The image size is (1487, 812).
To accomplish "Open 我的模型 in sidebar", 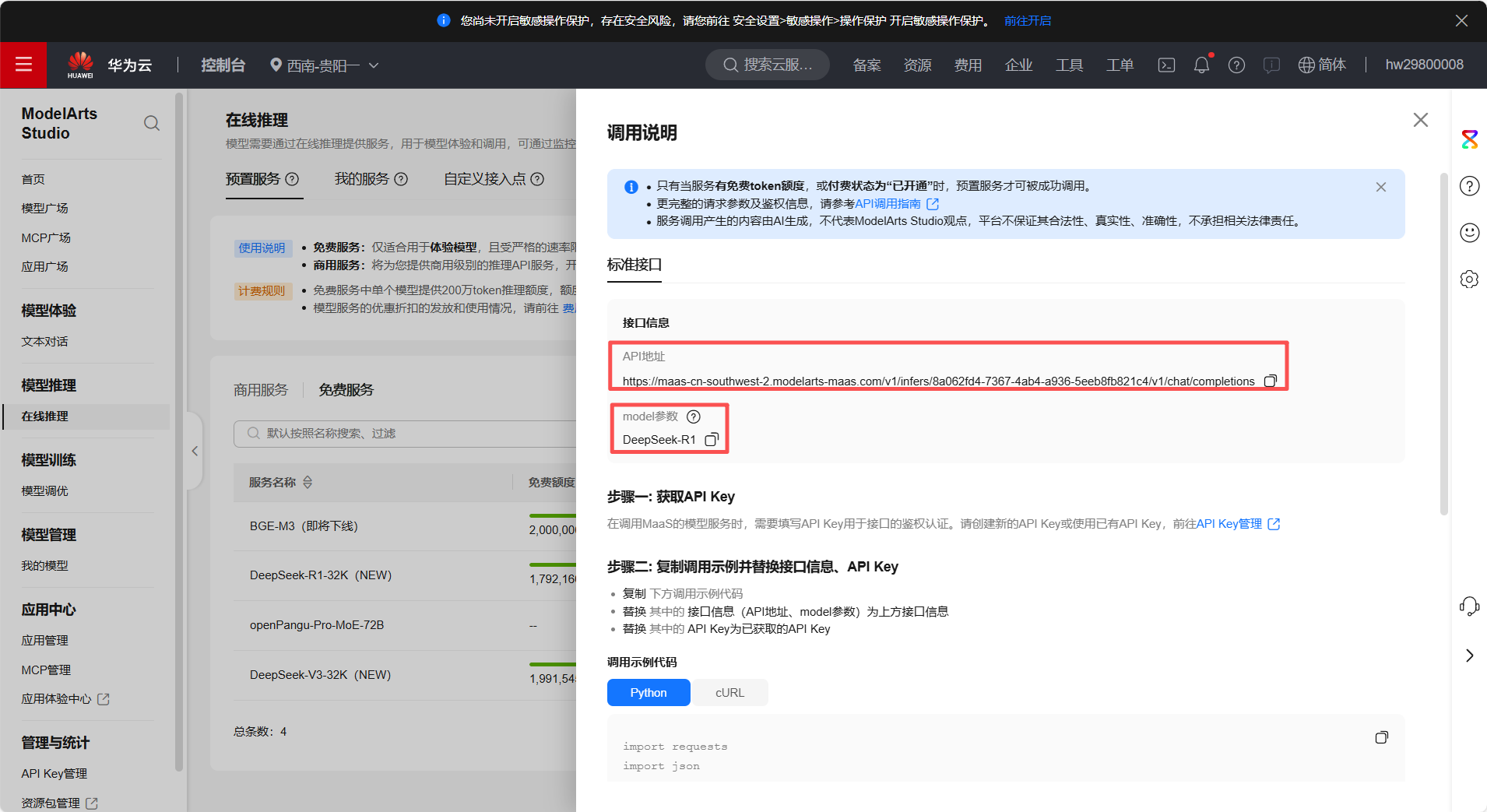I will click(45, 565).
